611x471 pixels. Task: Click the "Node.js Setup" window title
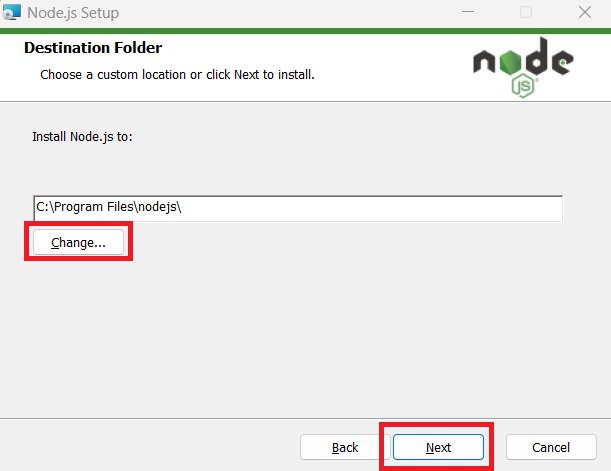(73, 13)
